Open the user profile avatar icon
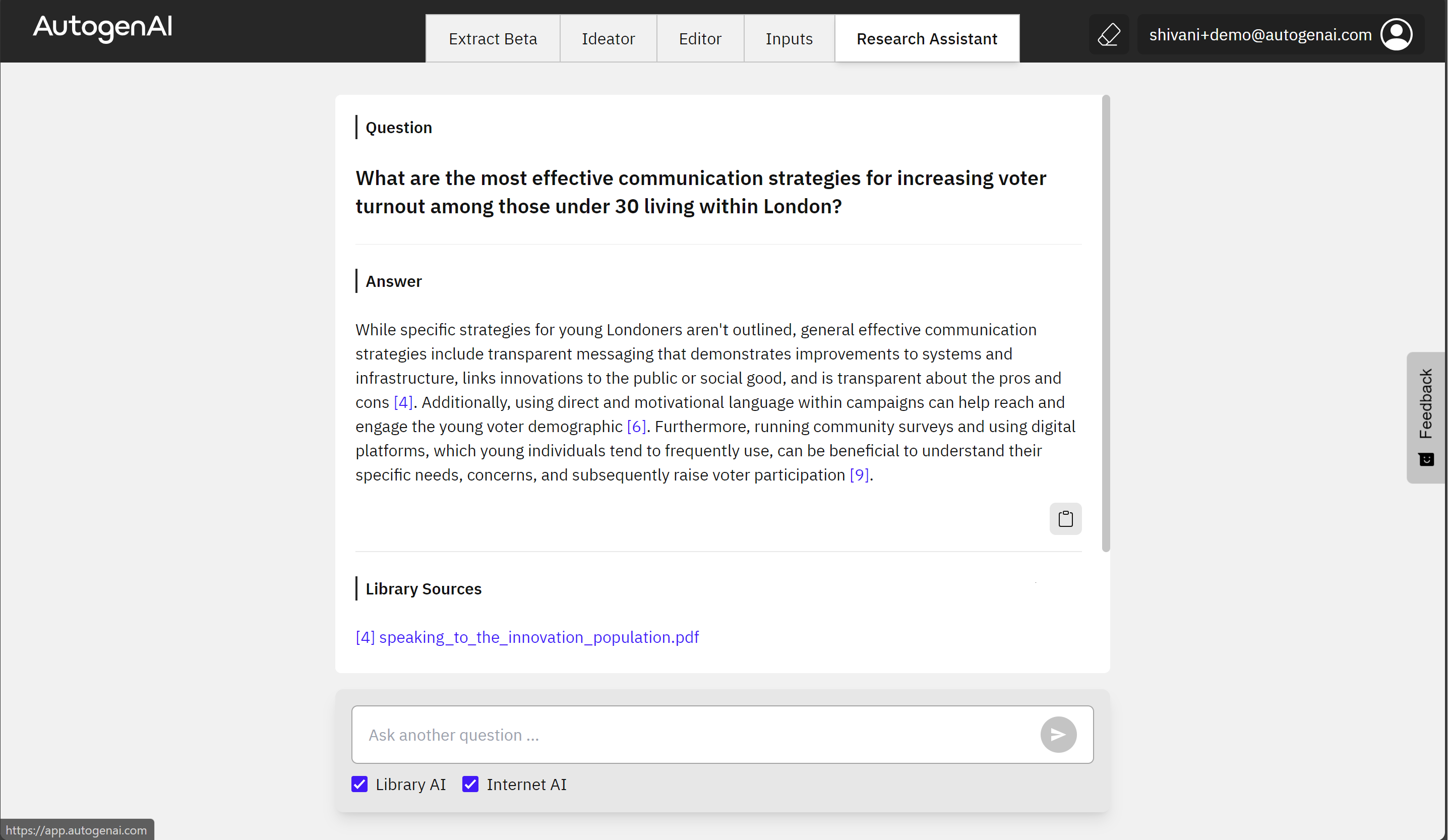The image size is (1448, 840). click(1396, 35)
